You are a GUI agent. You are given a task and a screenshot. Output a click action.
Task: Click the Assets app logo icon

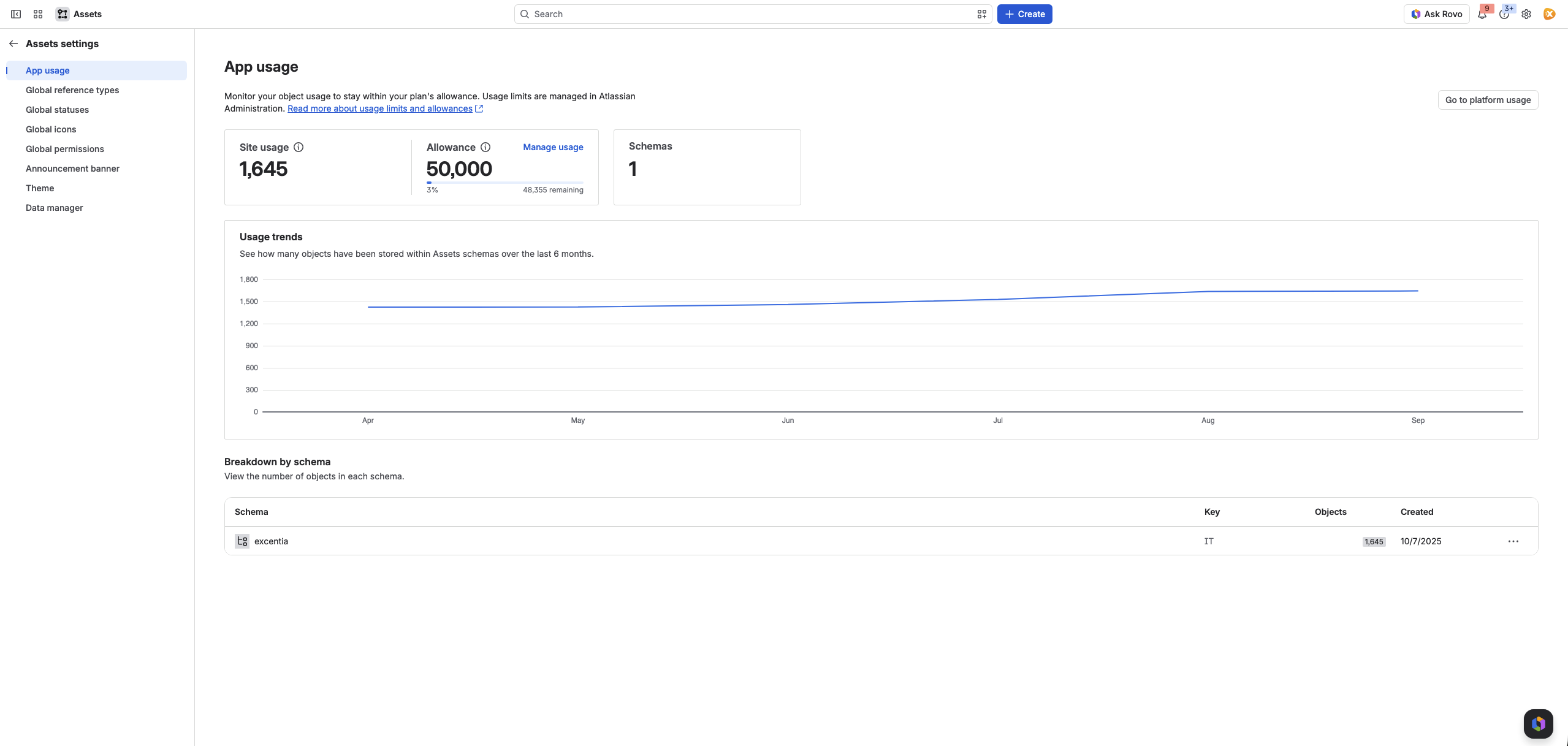pos(63,14)
